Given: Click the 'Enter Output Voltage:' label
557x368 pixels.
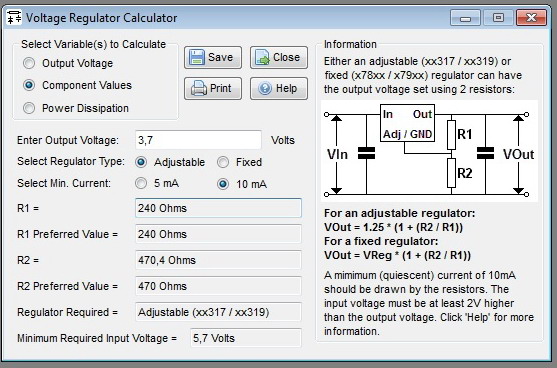Looking at the screenshot, I should click(x=68, y=140).
